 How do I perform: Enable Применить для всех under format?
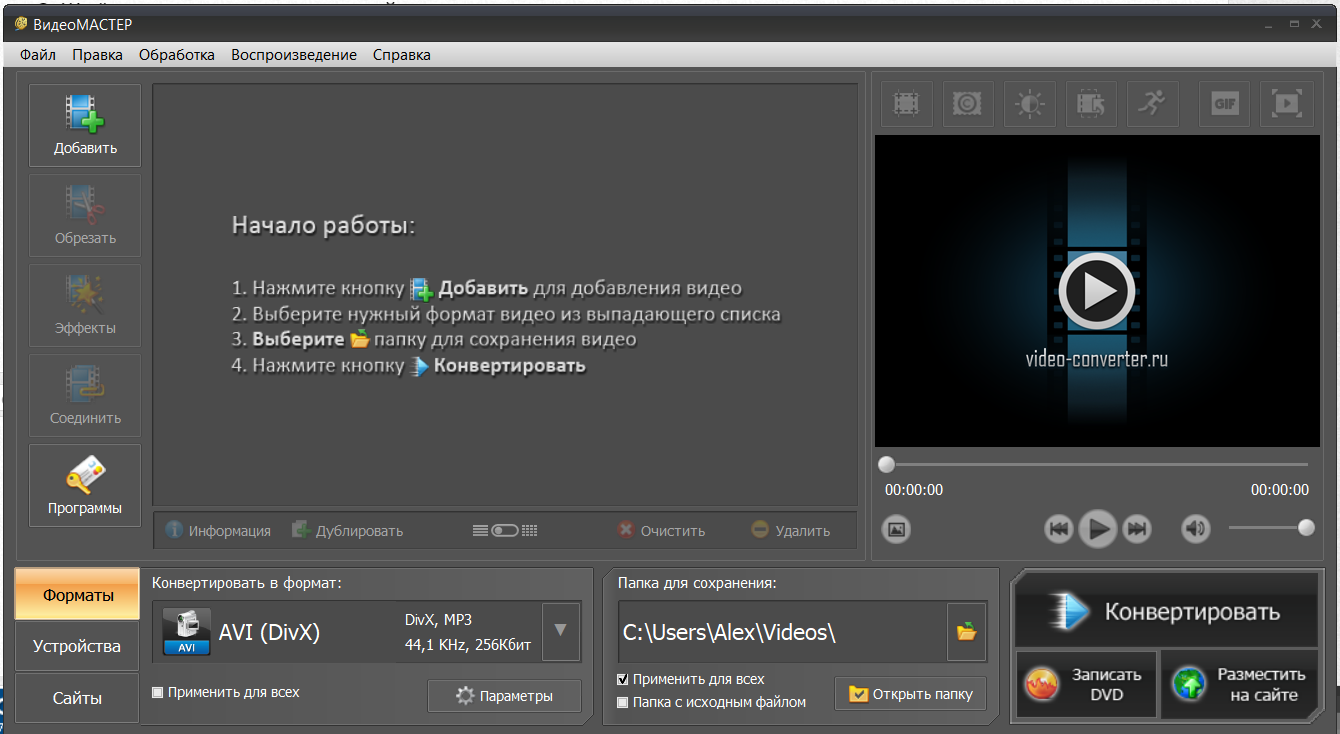coord(158,692)
